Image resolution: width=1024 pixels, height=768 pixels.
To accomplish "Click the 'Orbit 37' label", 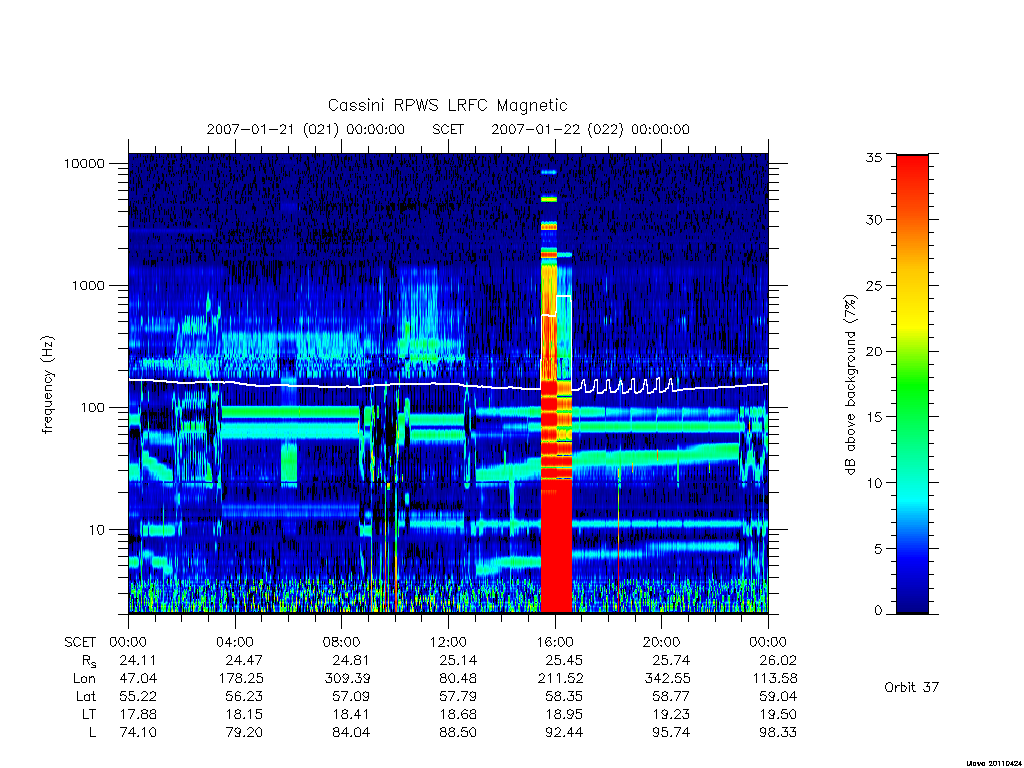I will (911, 687).
